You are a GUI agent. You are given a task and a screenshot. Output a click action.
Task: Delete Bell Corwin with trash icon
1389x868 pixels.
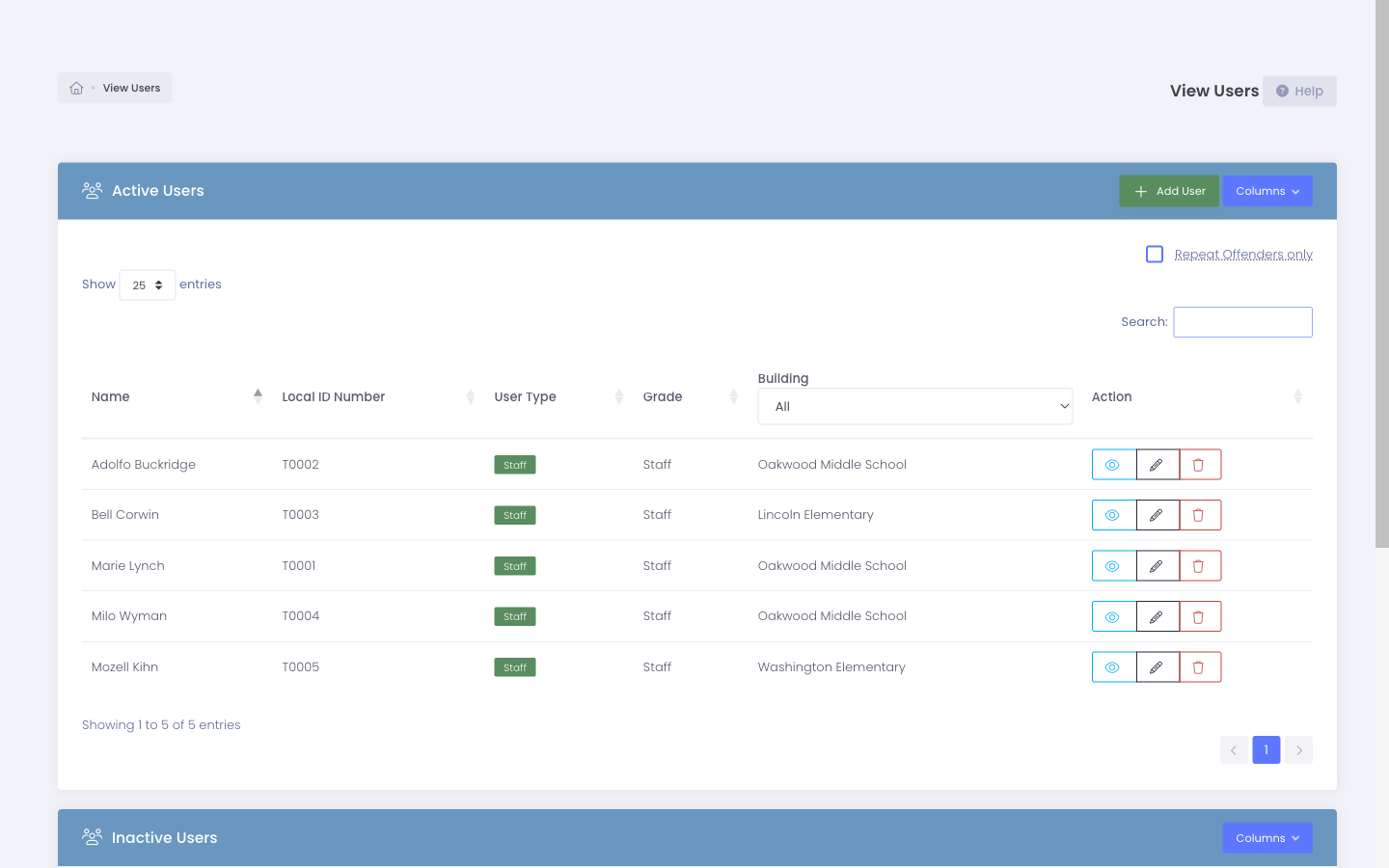pos(1199,515)
